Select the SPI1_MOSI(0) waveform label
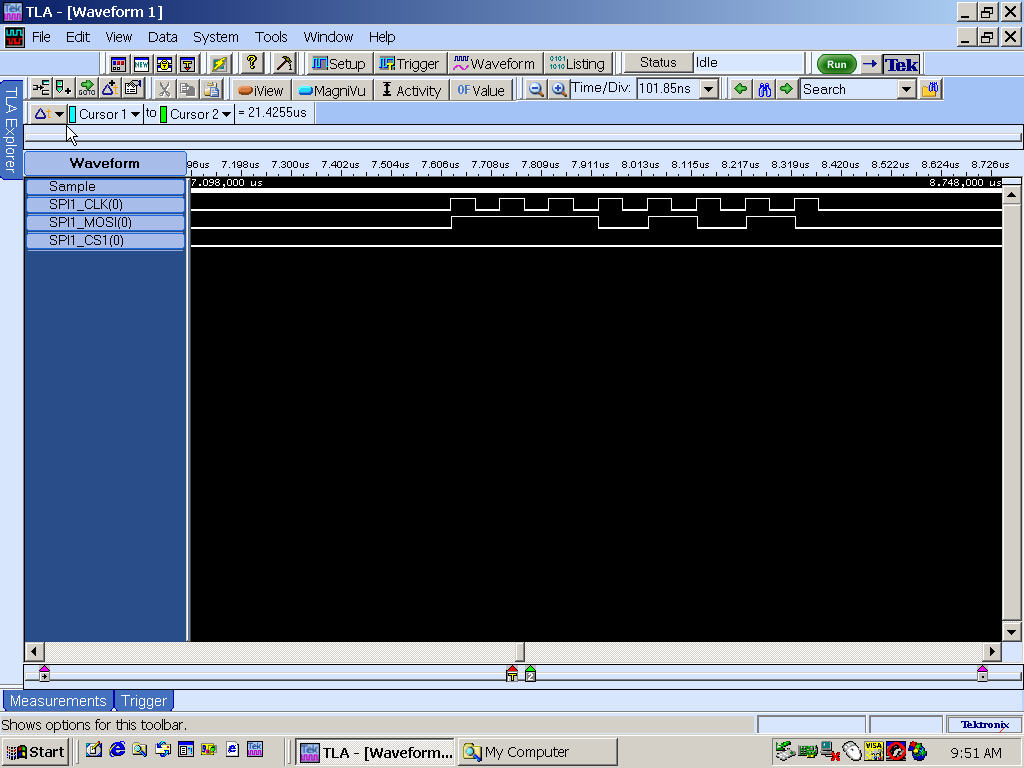This screenshot has height=768, width=1024. pos(105,223)
